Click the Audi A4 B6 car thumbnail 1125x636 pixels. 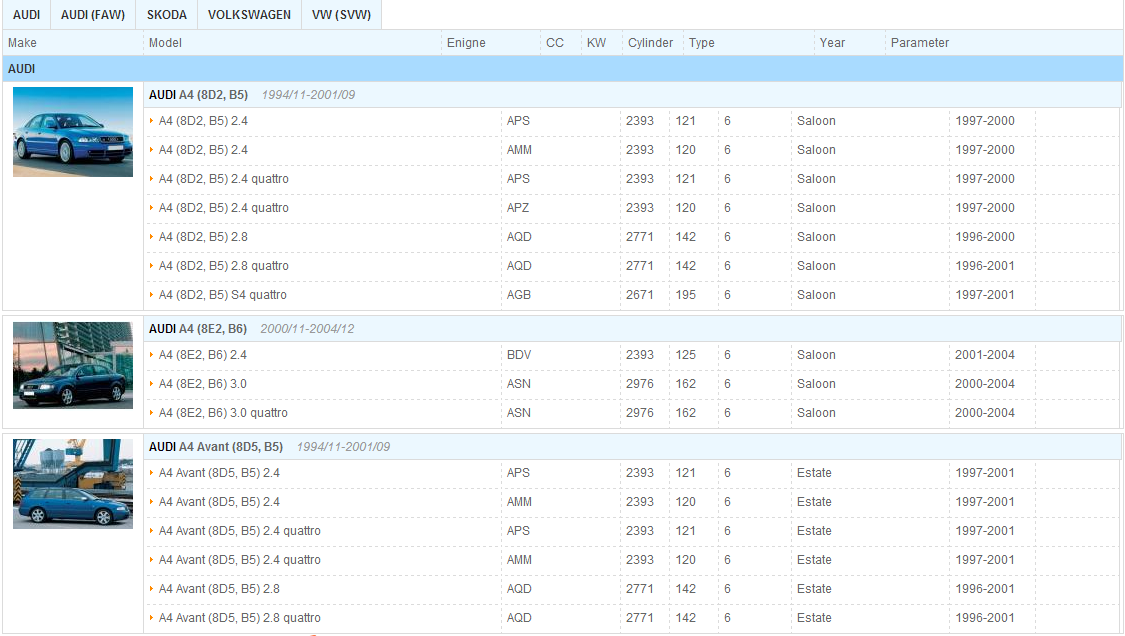coord(72,365)
